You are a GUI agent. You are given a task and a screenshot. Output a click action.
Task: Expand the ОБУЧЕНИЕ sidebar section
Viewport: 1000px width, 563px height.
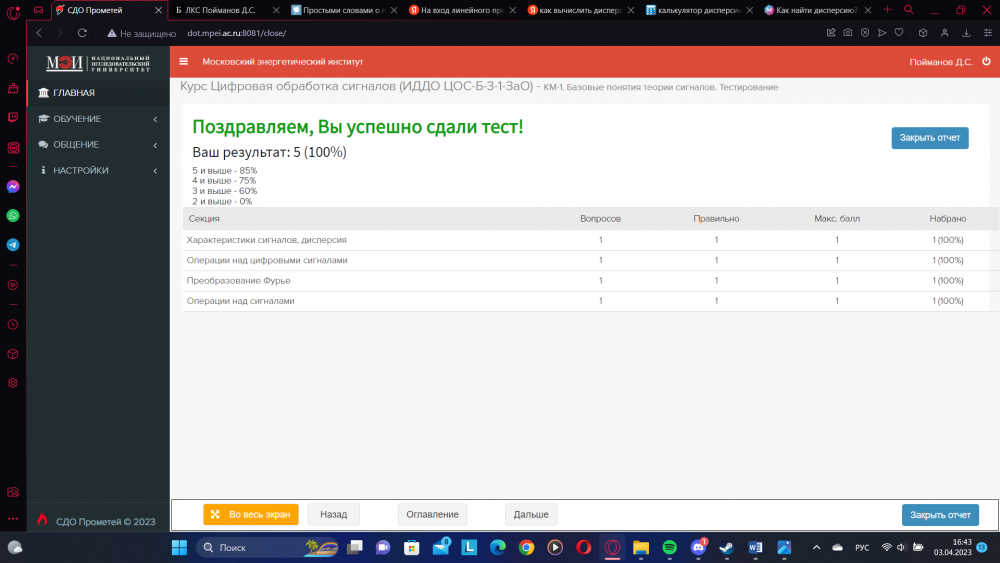click(x=97, y=119)
